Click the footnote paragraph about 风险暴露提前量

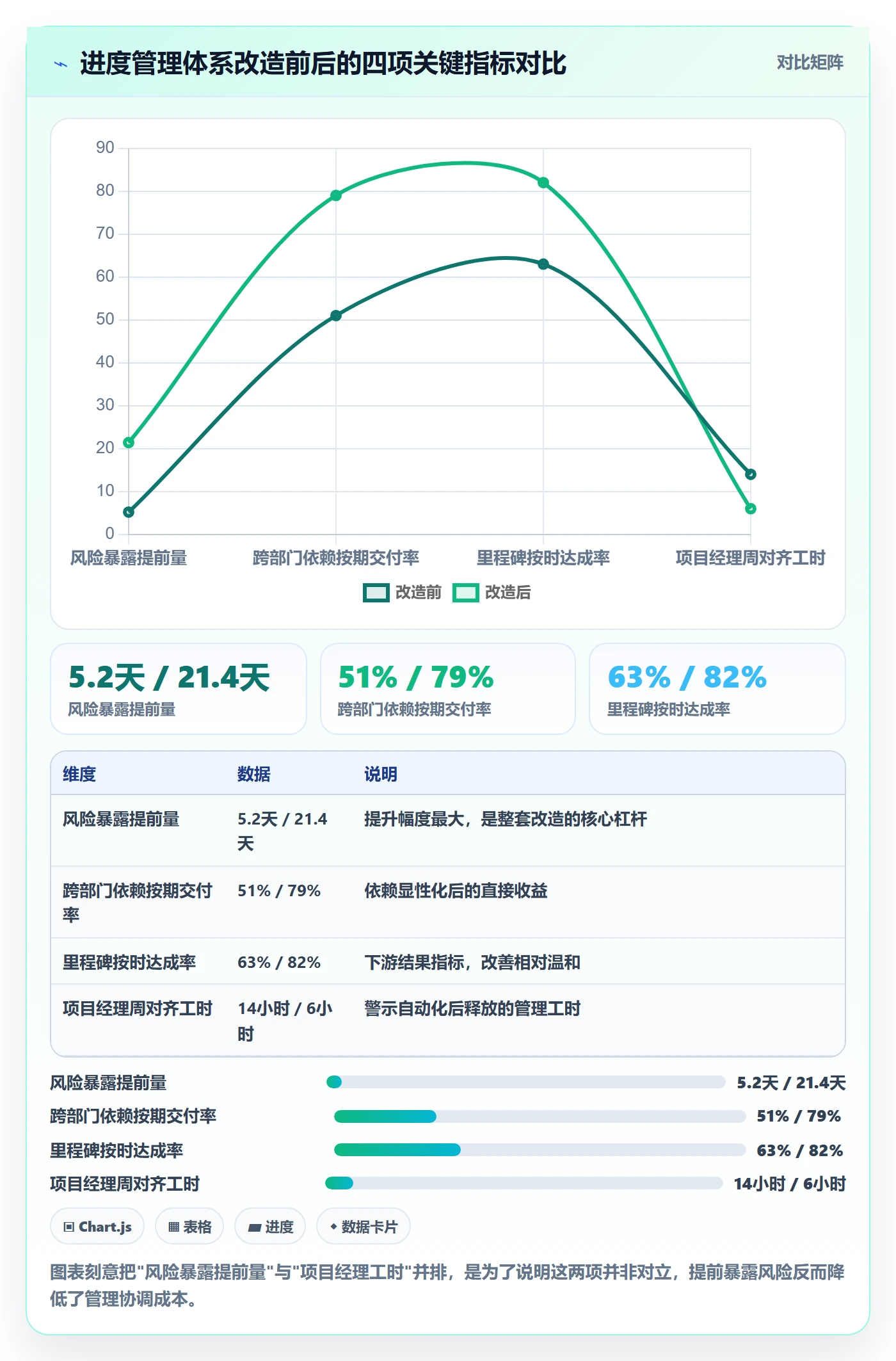pos(447,1285)
